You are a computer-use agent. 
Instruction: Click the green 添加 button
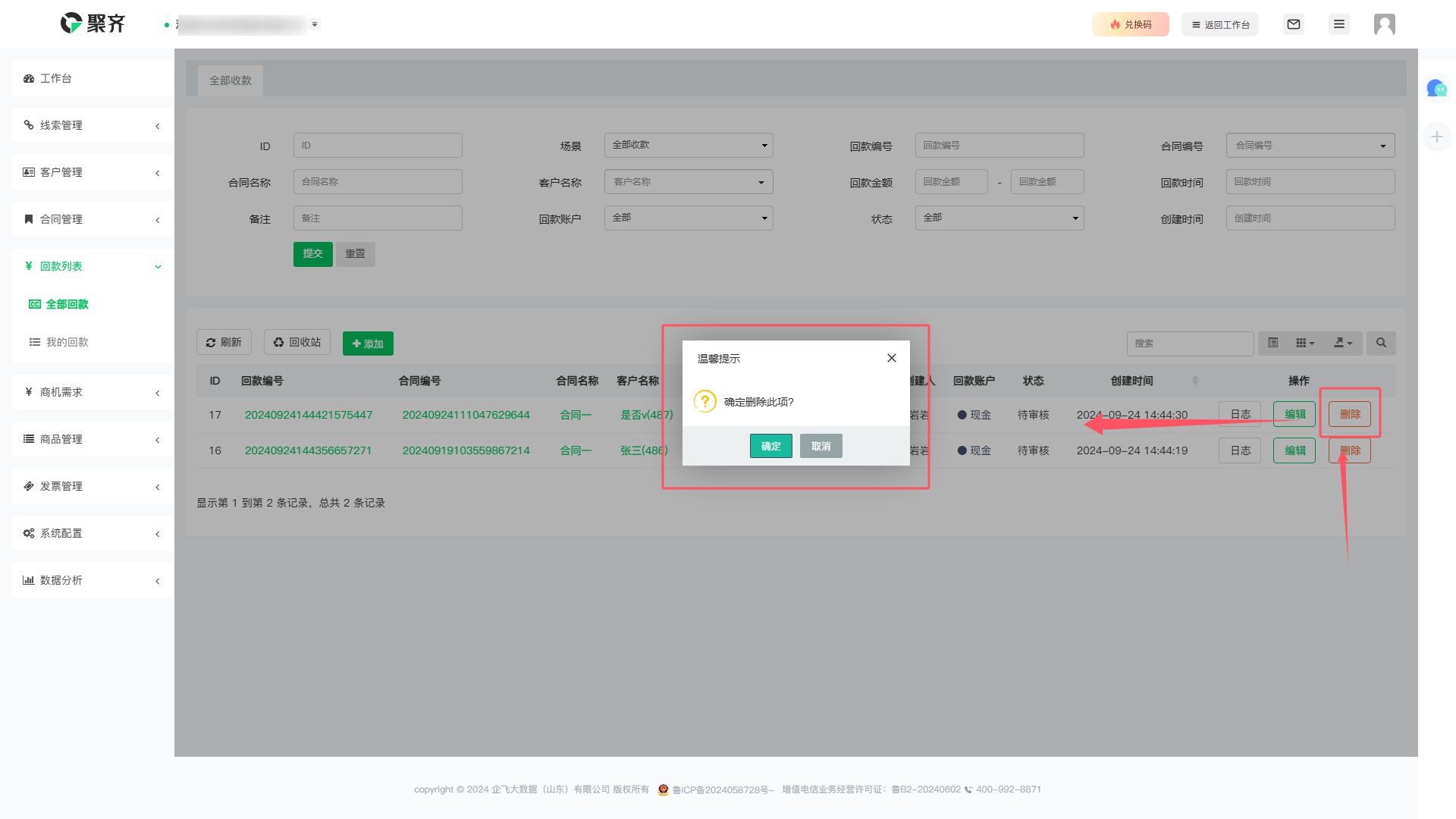(368, 344)
